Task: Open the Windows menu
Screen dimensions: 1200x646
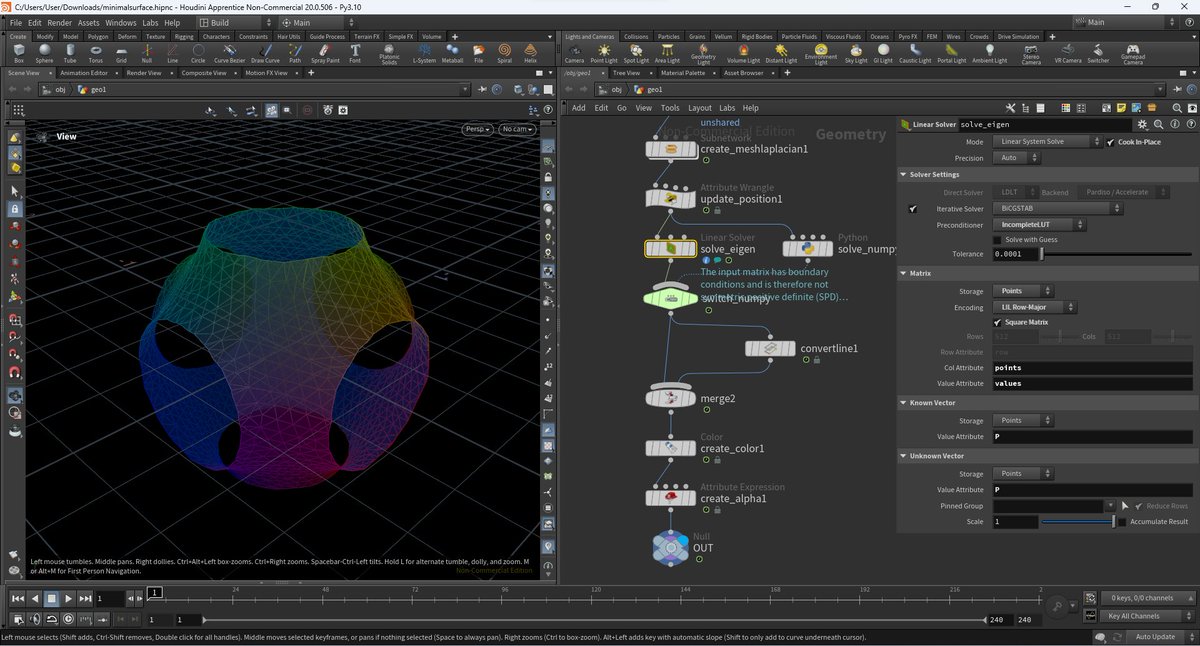Action: coord(120,22)
